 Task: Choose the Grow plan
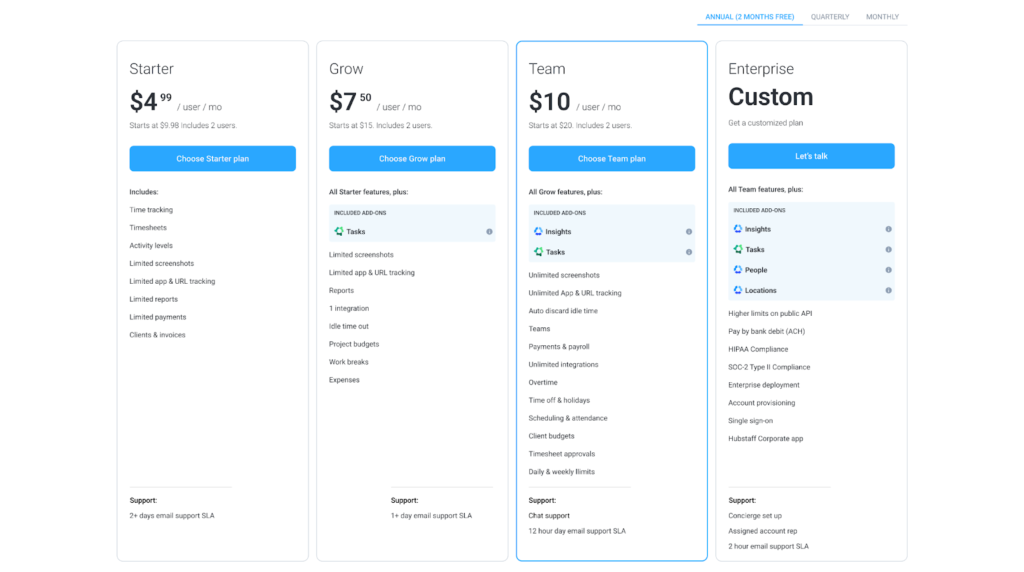point(412,159)
